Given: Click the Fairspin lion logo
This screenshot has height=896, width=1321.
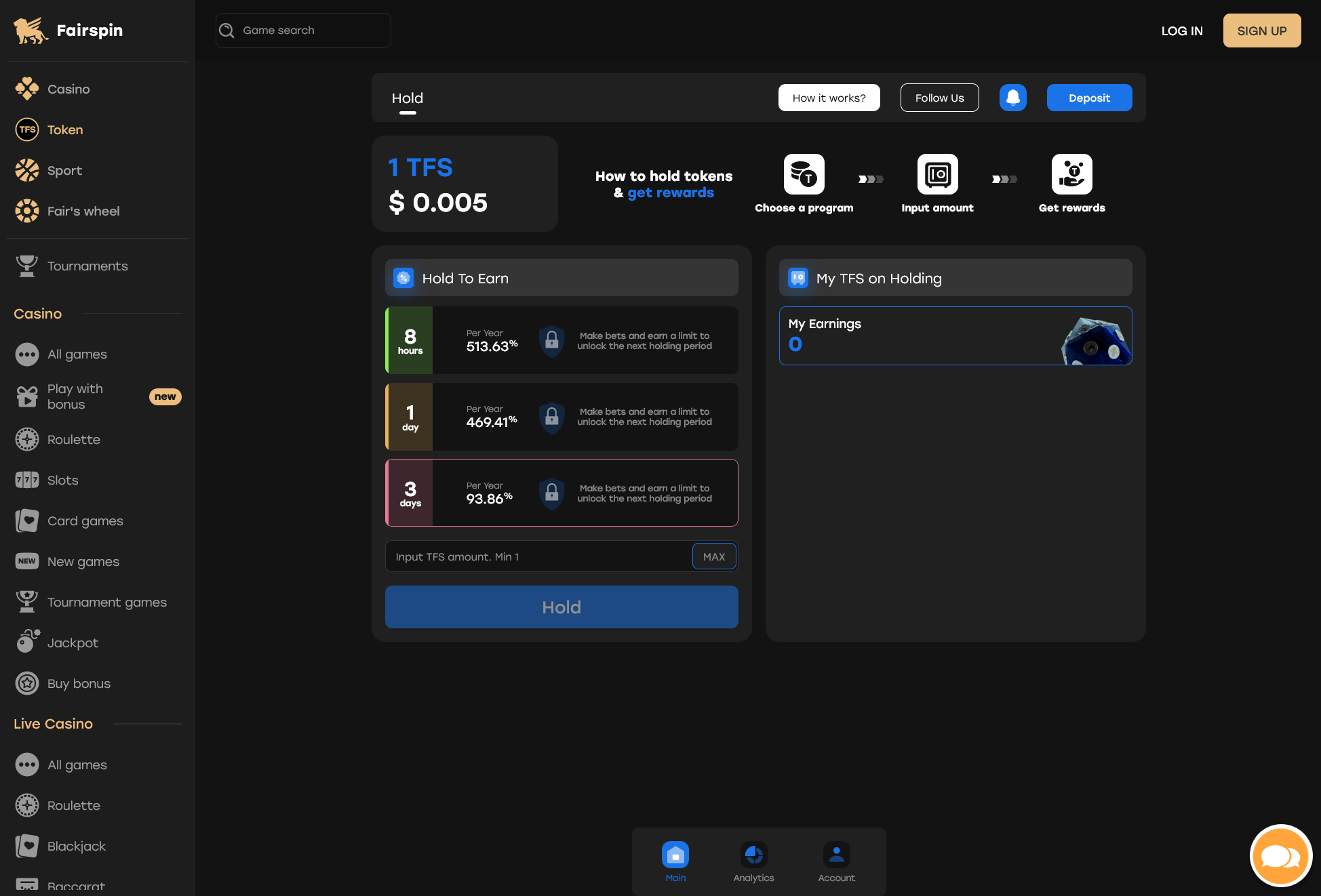Looking at the screenshot, I should coord(31,30).
